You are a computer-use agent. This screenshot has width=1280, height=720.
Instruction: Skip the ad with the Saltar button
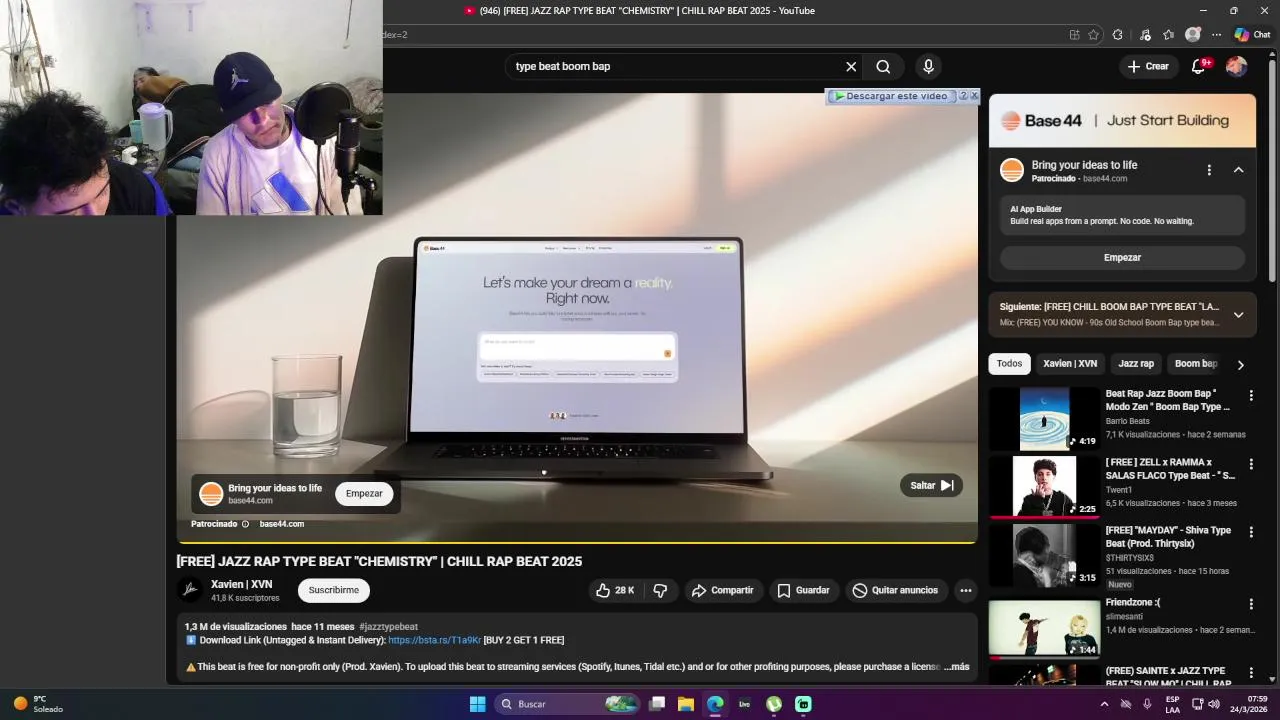pyautogui.click(x=931, y=485)
